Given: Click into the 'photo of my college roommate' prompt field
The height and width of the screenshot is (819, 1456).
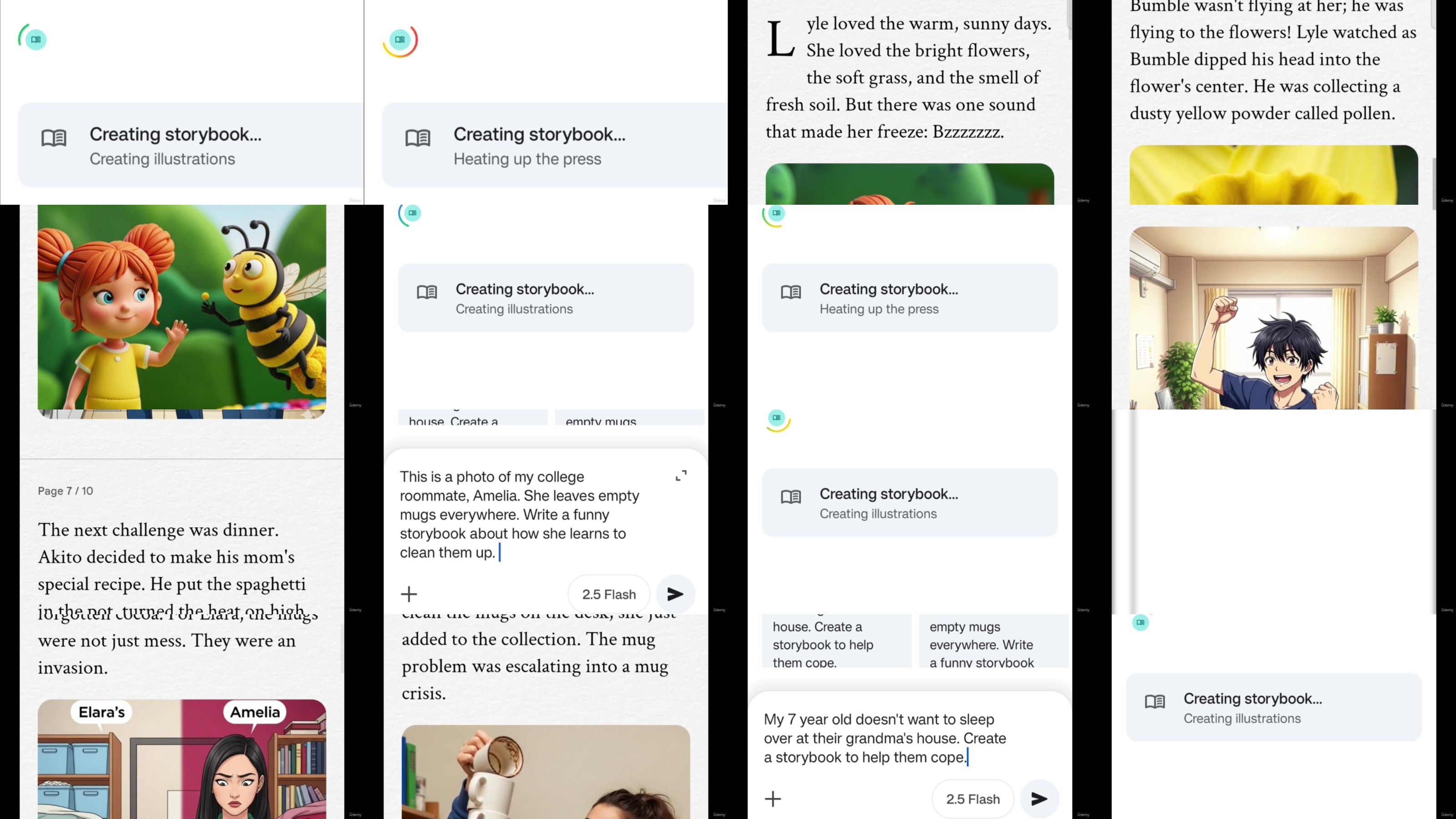Looking at the screenshot, I should point(520,514).
